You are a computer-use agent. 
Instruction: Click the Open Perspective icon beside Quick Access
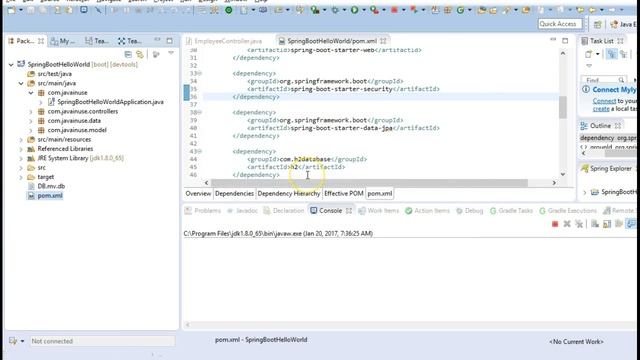click(x=598, y=24)
